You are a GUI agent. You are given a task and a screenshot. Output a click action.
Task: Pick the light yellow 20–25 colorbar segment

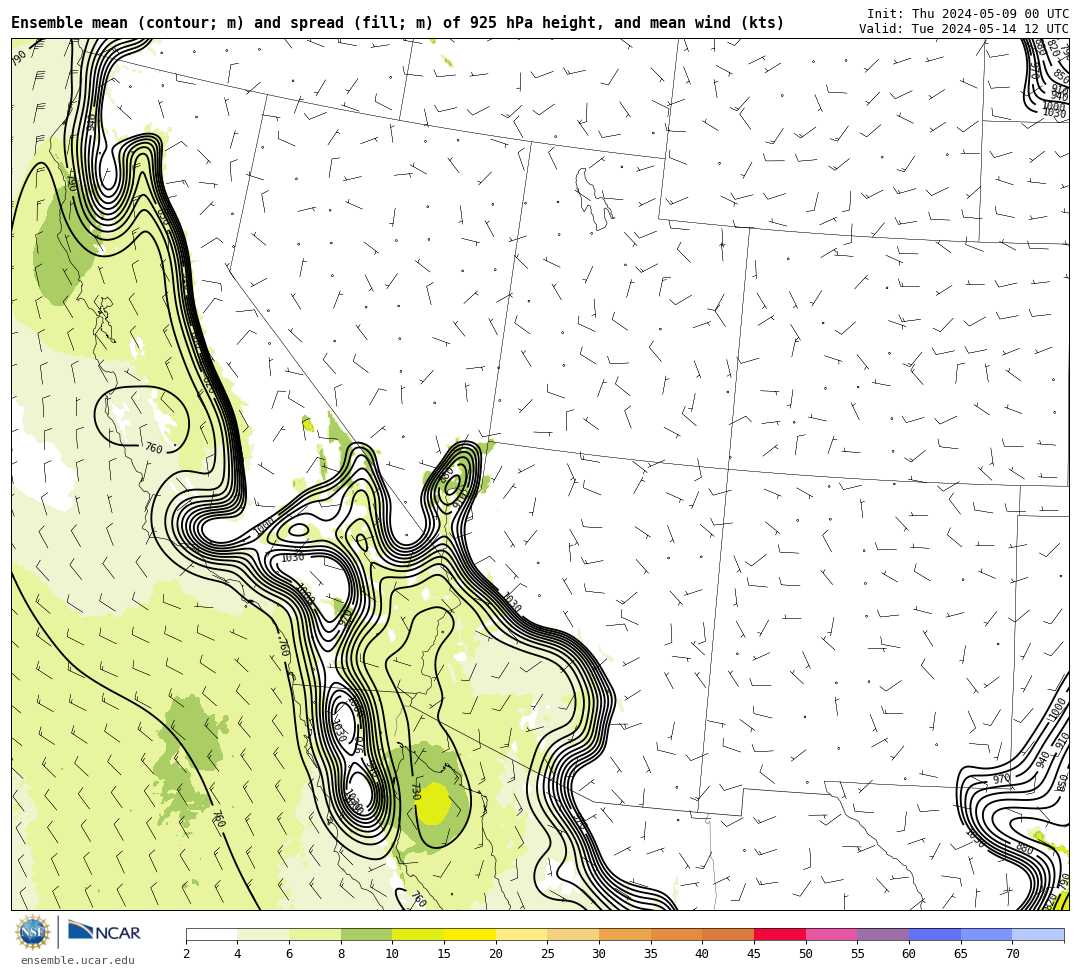[x=521, y=934]
